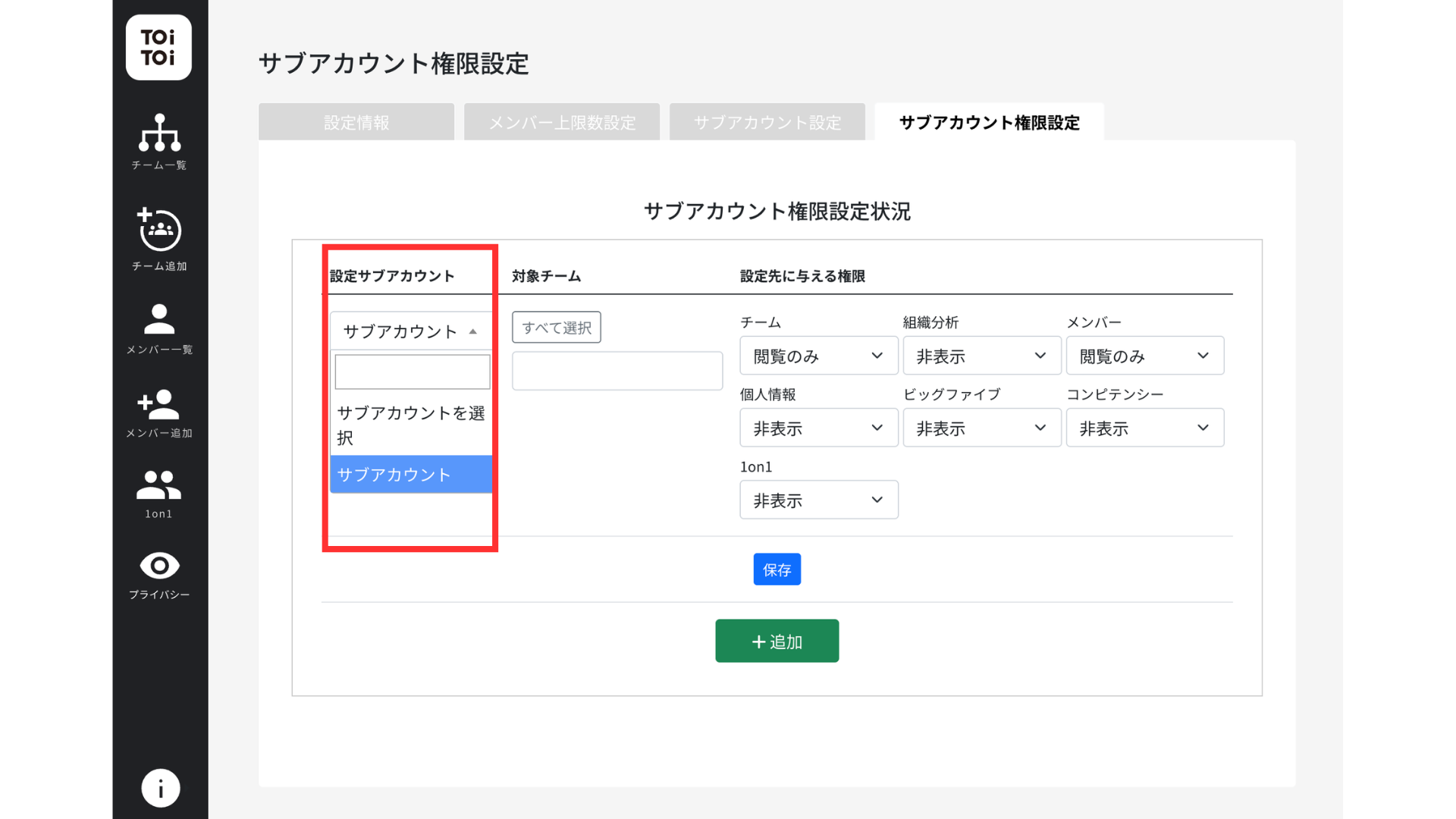Open the メンバー permission dropdown
The image size is (1456, 819).
click(1145, 356)
